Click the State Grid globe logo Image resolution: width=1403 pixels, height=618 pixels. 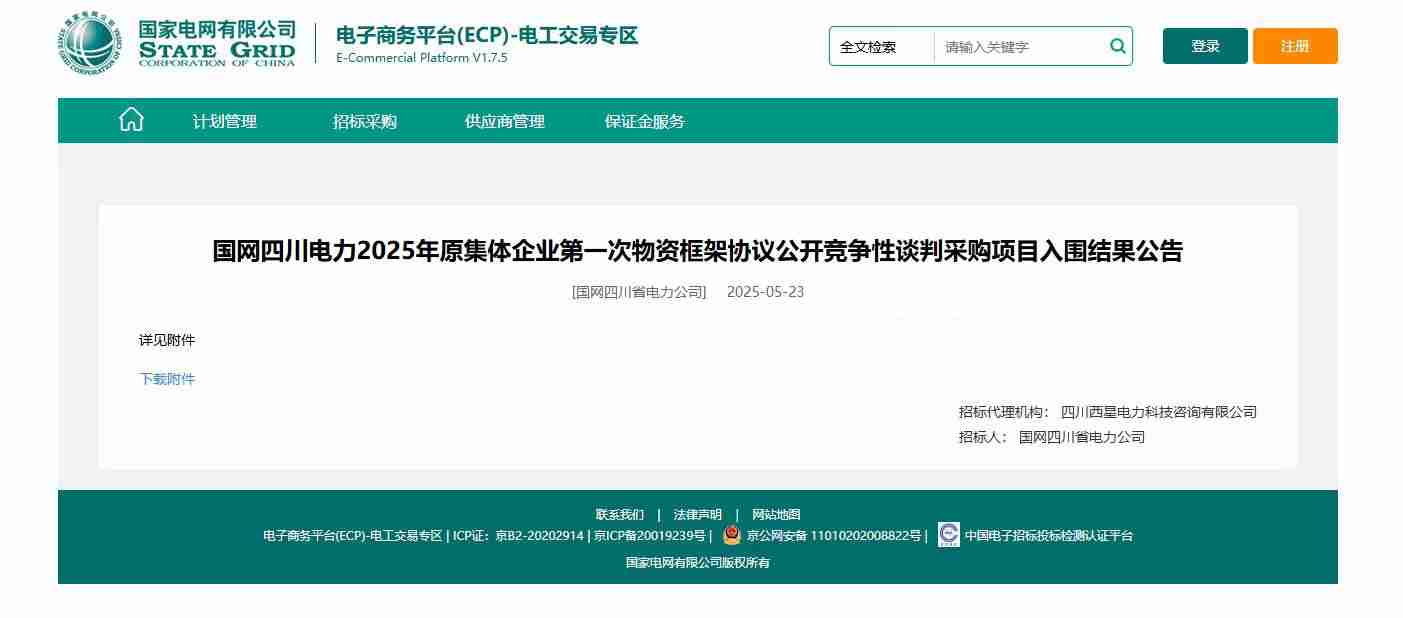click(x=89, y=44)
